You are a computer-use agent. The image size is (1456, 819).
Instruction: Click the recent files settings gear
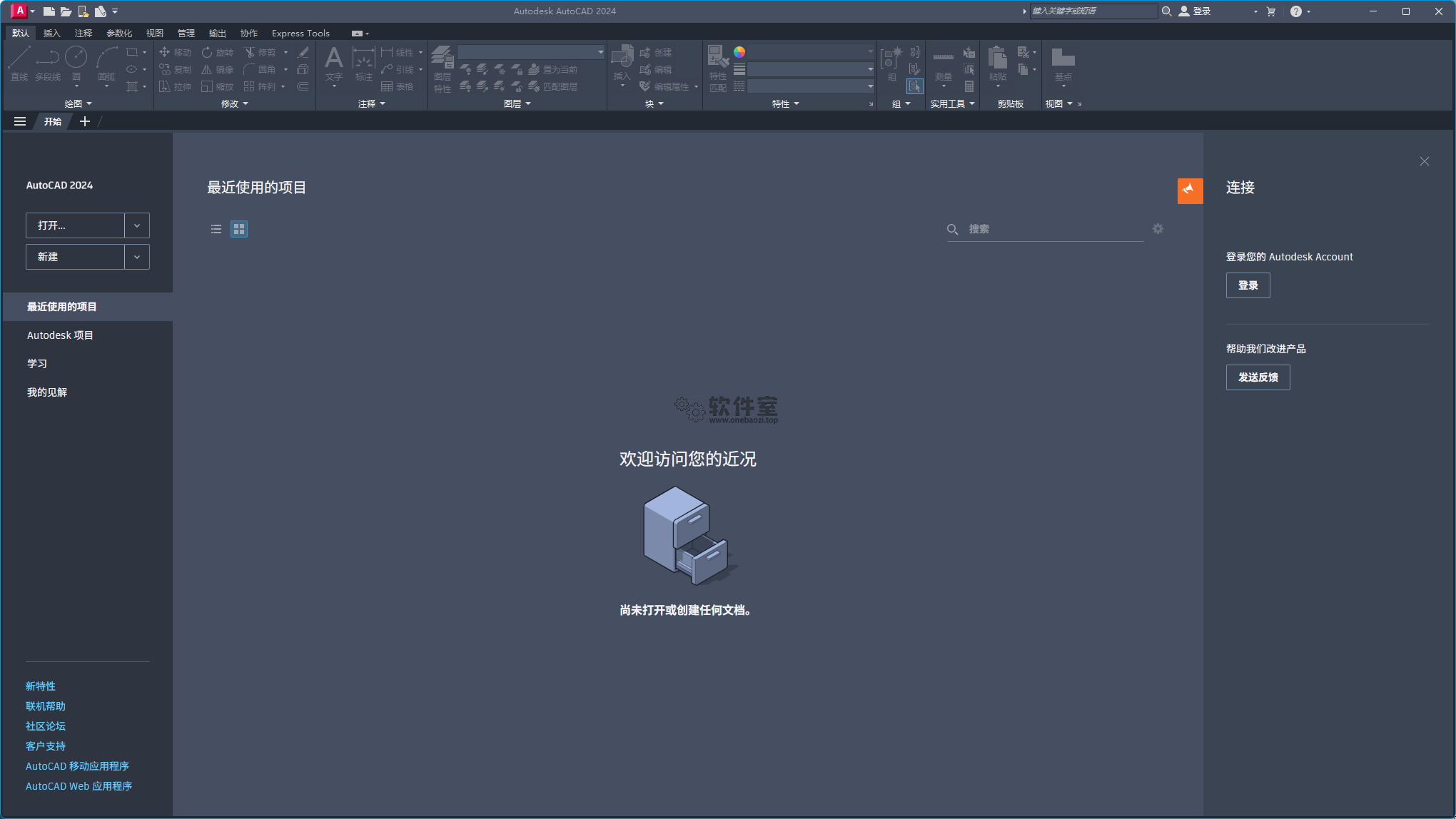1158,228
